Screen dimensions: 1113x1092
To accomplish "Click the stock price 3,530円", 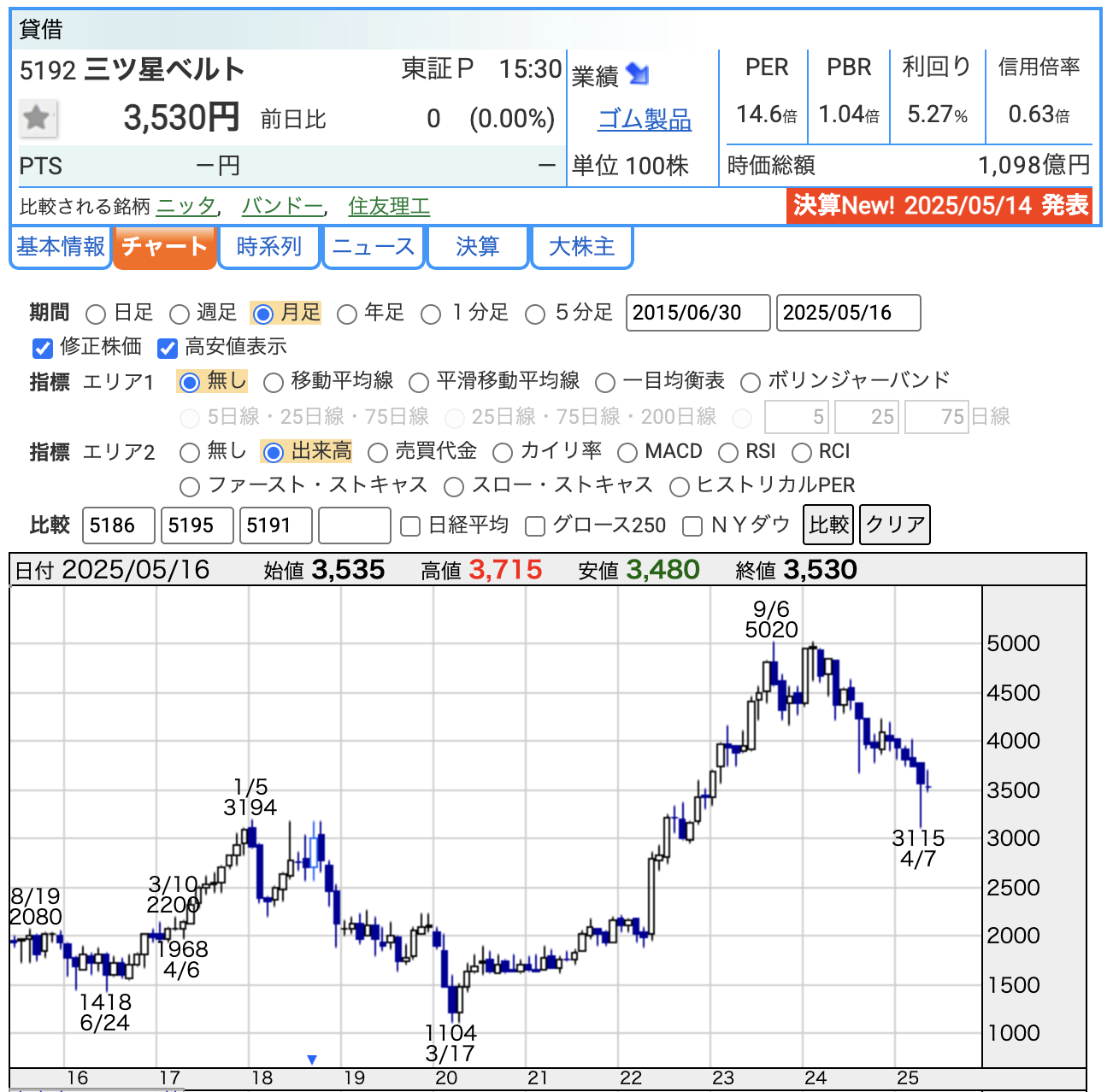I will 181,118.
